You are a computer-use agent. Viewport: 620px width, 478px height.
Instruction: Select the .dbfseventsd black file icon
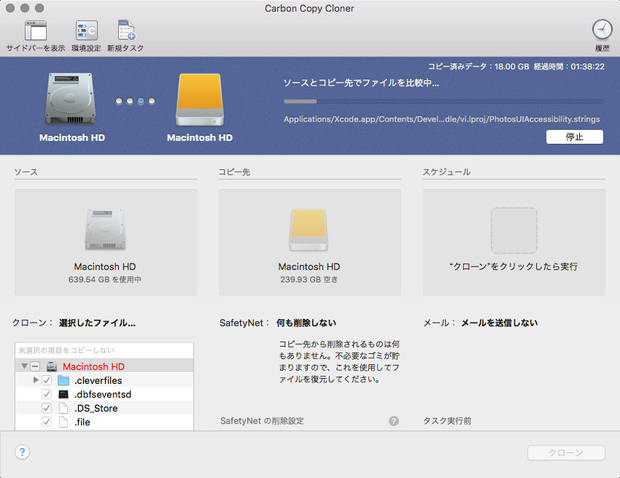[x=63, y=394]
